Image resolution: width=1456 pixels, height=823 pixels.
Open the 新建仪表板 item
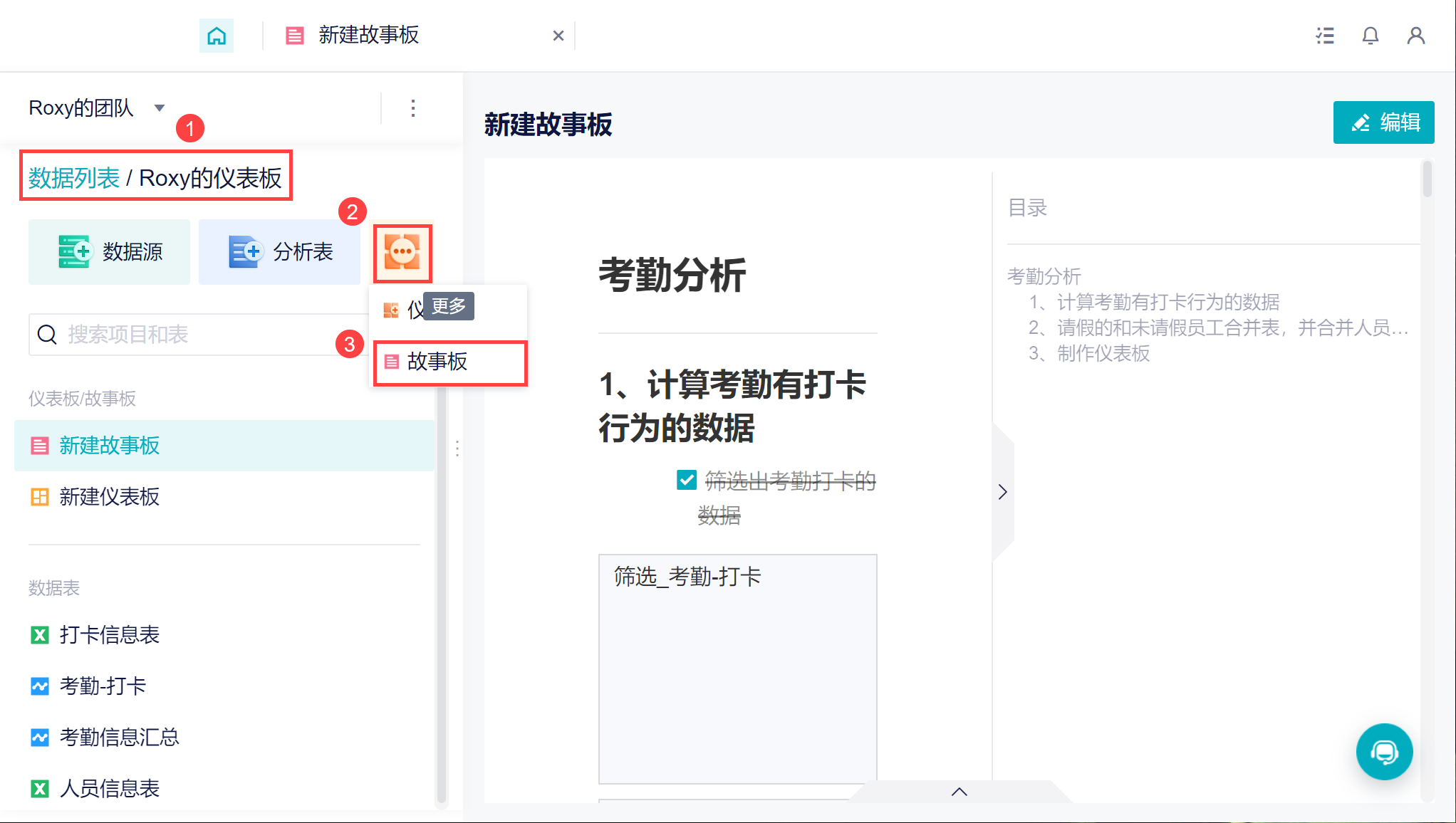110,497
